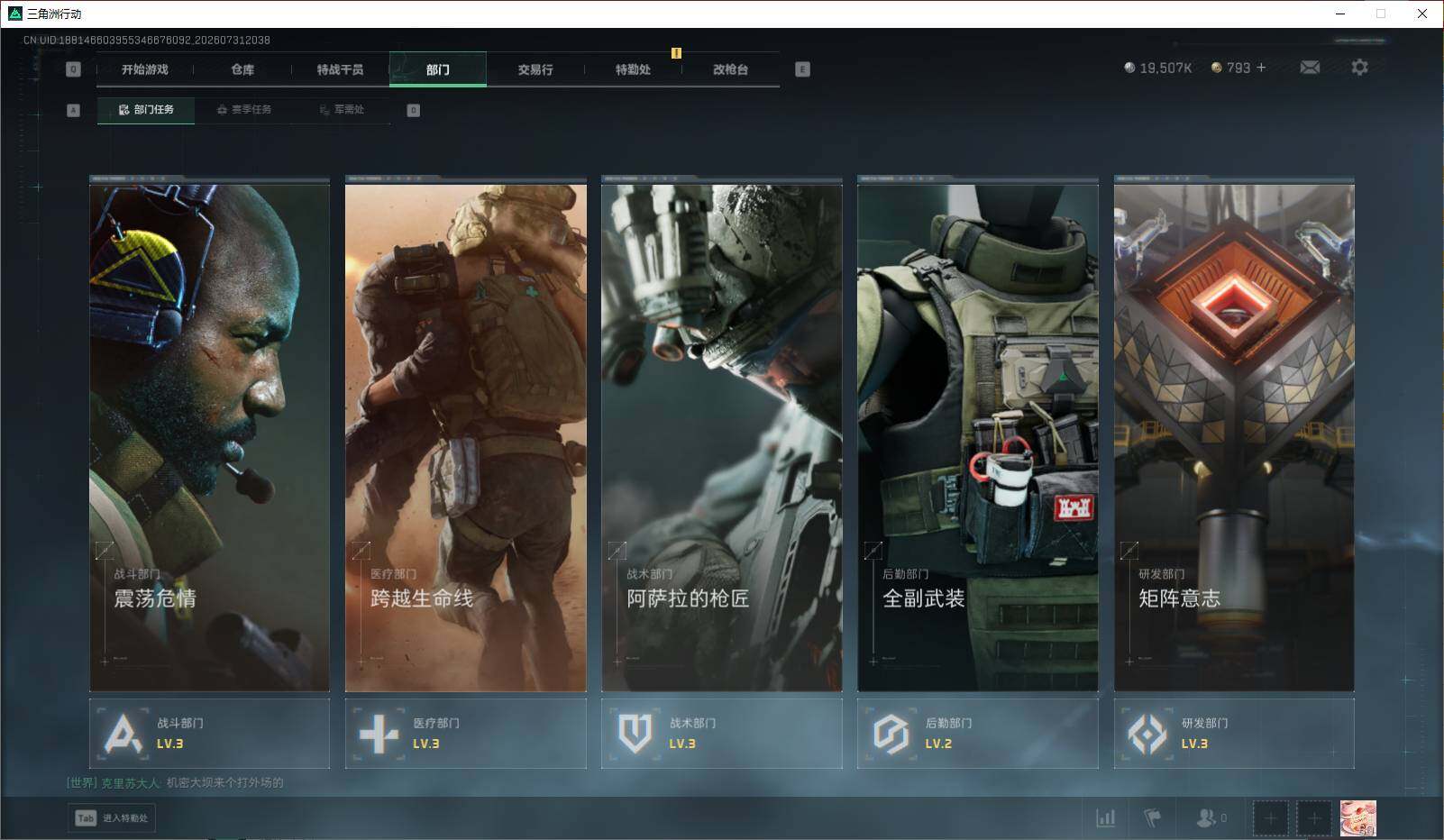This screenshot has height=840, width=1444.
Task: Close the 三角洲行动 window
Action: (x=1422, y=14)
